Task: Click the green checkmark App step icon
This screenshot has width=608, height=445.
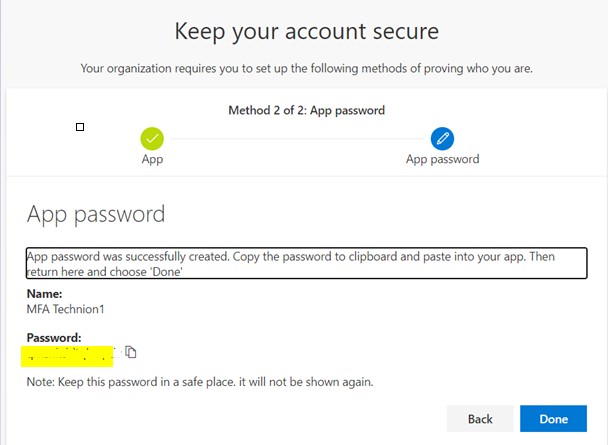Action: (x=152, y=138)
